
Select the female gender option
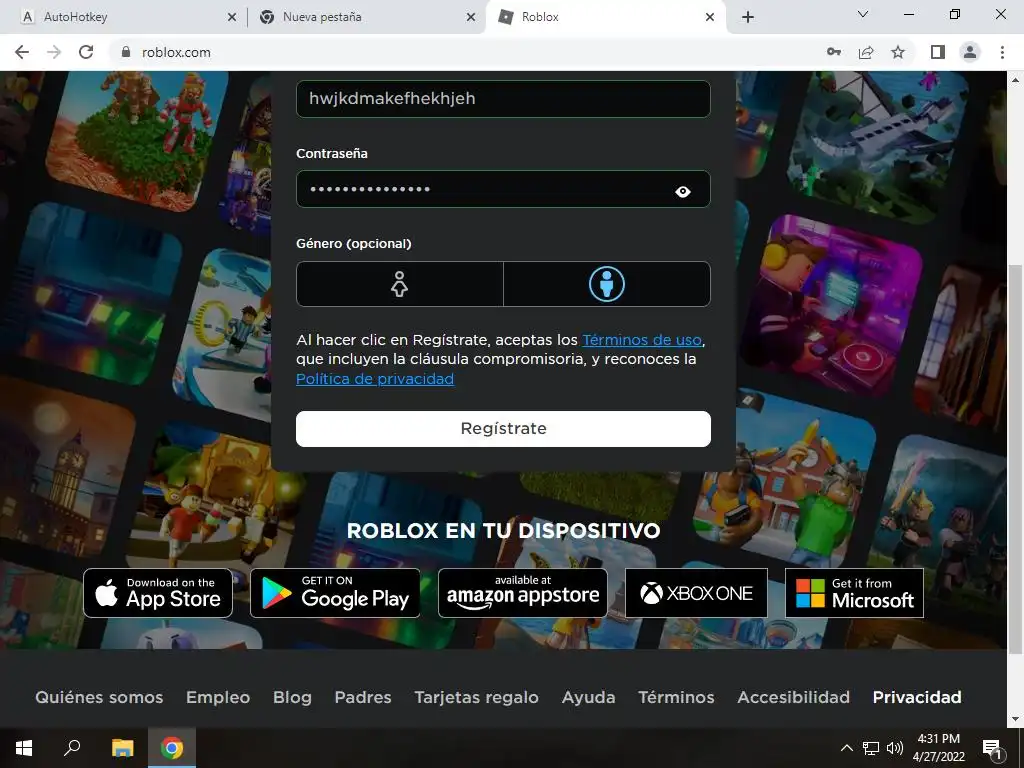(x=400, y=284)
